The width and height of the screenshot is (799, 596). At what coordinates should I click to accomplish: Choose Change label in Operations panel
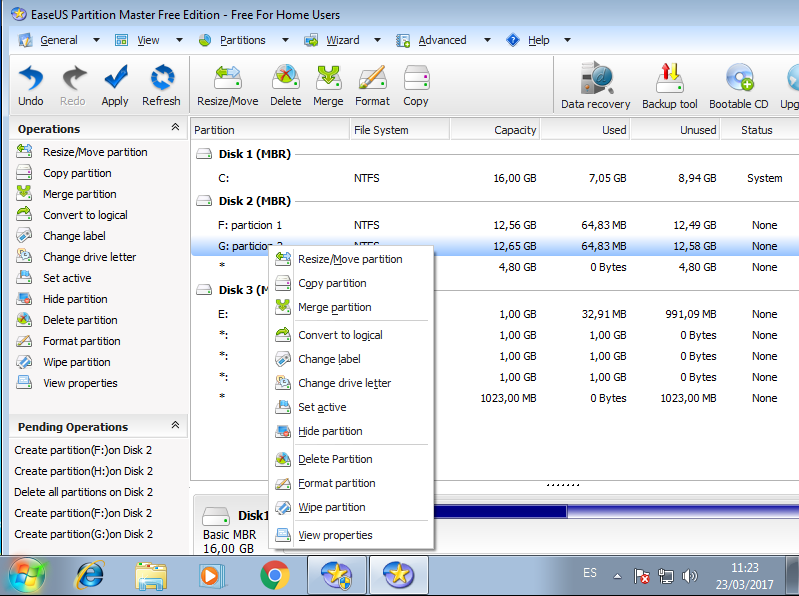pos(61,236)
